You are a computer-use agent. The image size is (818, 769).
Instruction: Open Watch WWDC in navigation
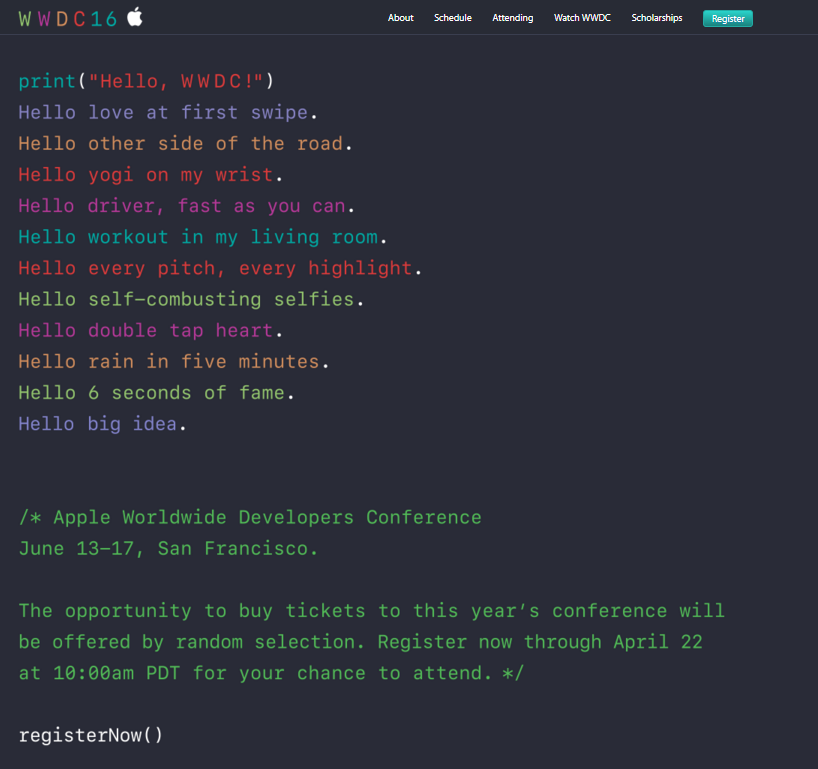[582, 18]
